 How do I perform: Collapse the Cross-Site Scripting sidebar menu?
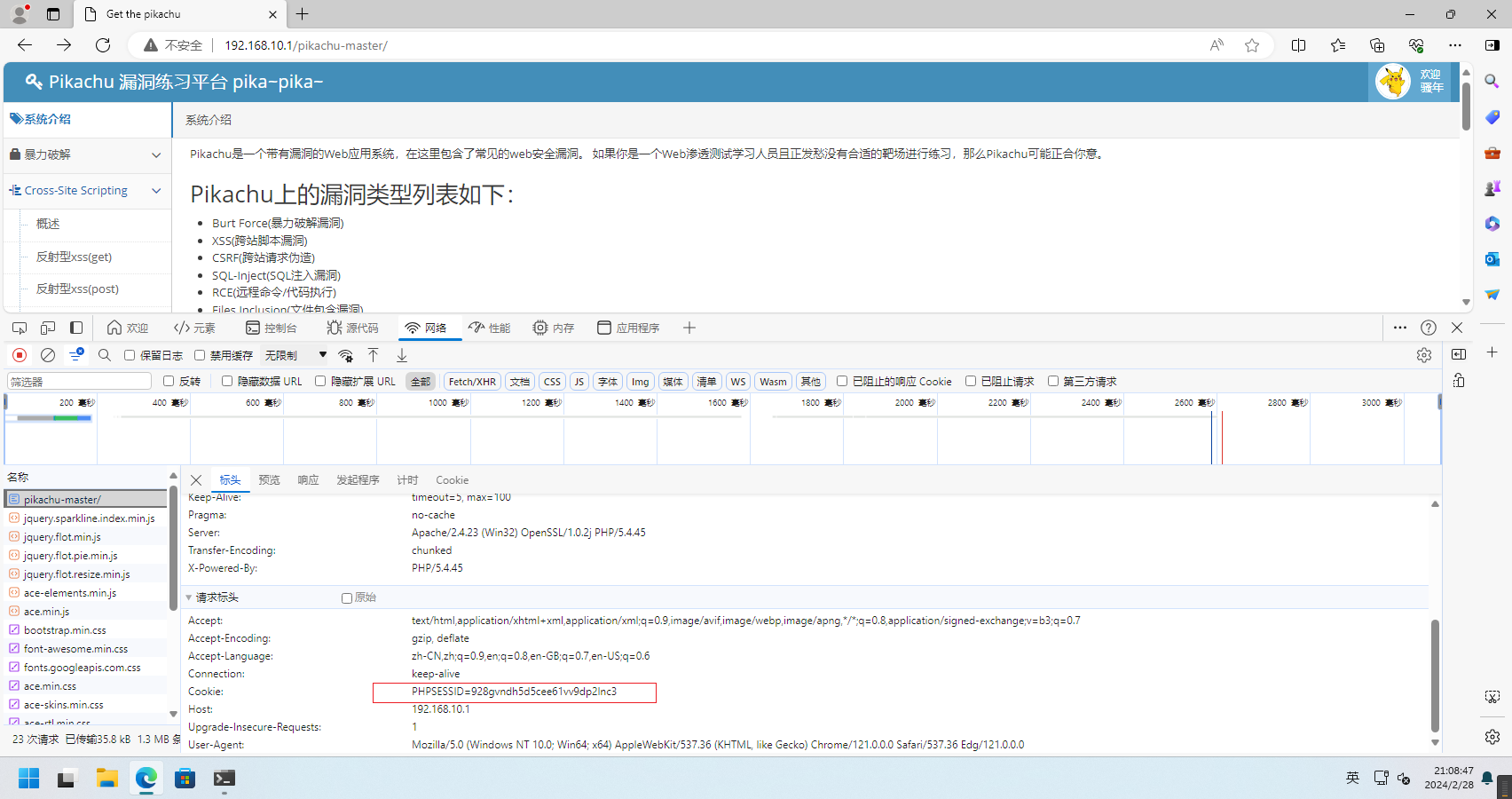coord(87,191)
